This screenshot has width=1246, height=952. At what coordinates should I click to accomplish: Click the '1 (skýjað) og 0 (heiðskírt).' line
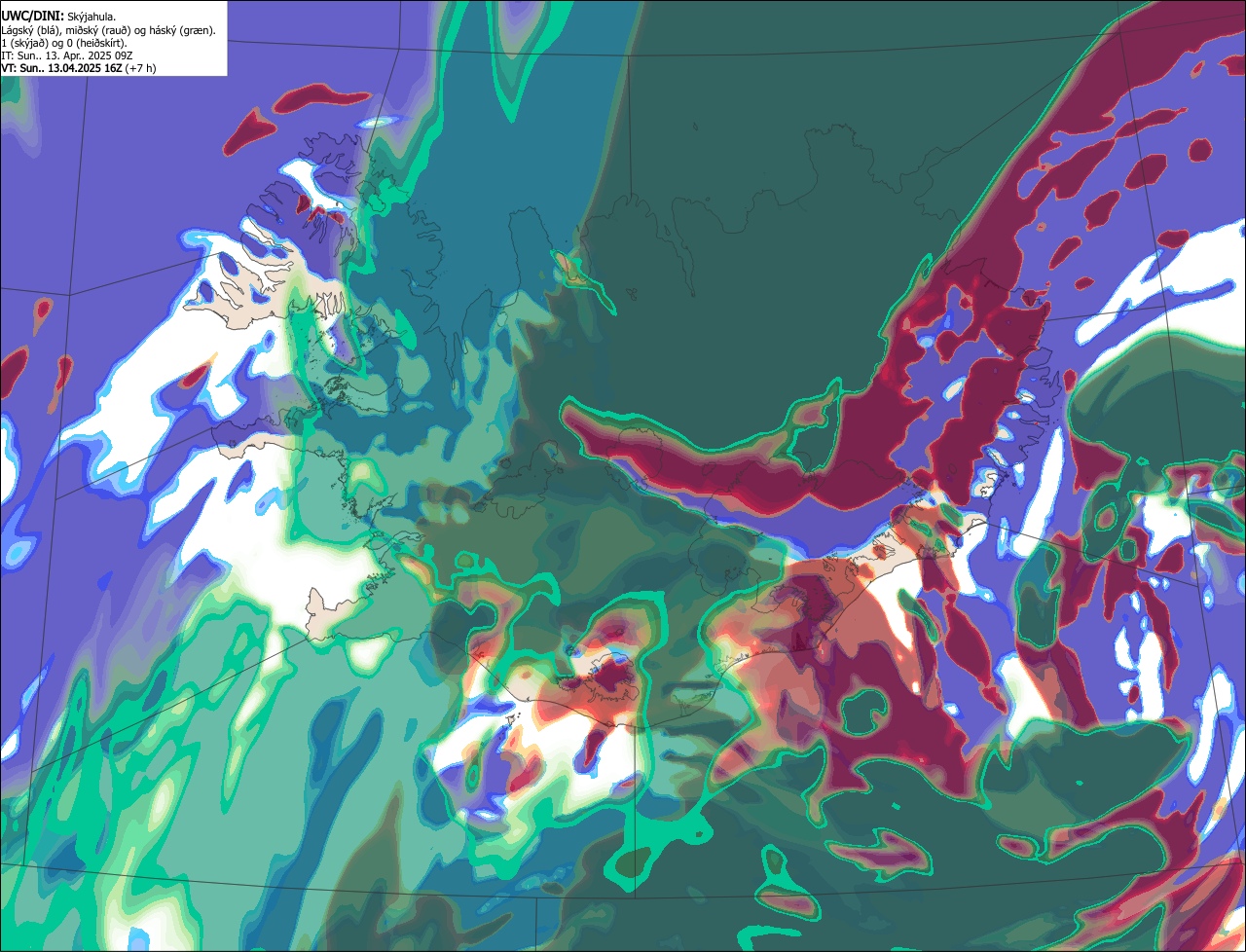point(64,43)
